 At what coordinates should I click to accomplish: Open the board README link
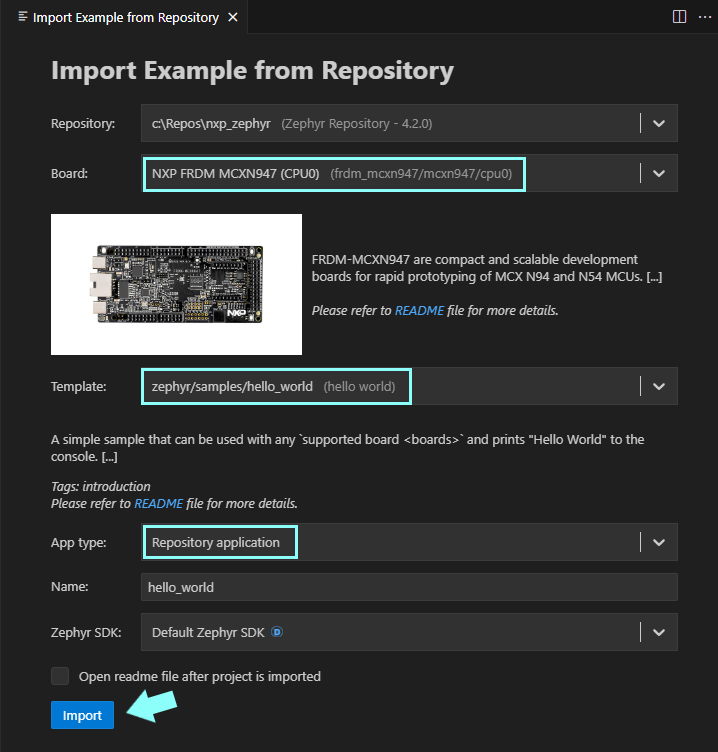[x=419, y=311]
